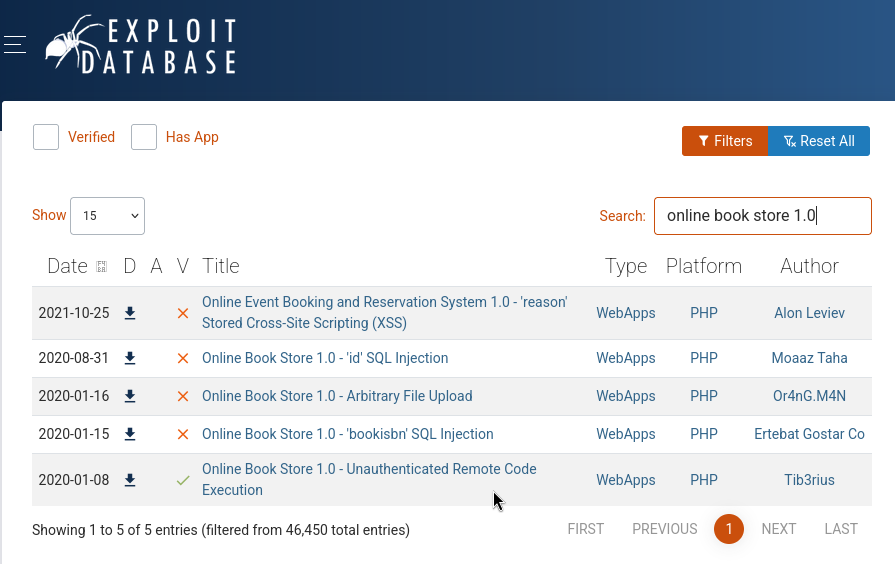Viewport: 895px width, 564px height.
Task: Click the Verified label text
Action: (91, 137)
